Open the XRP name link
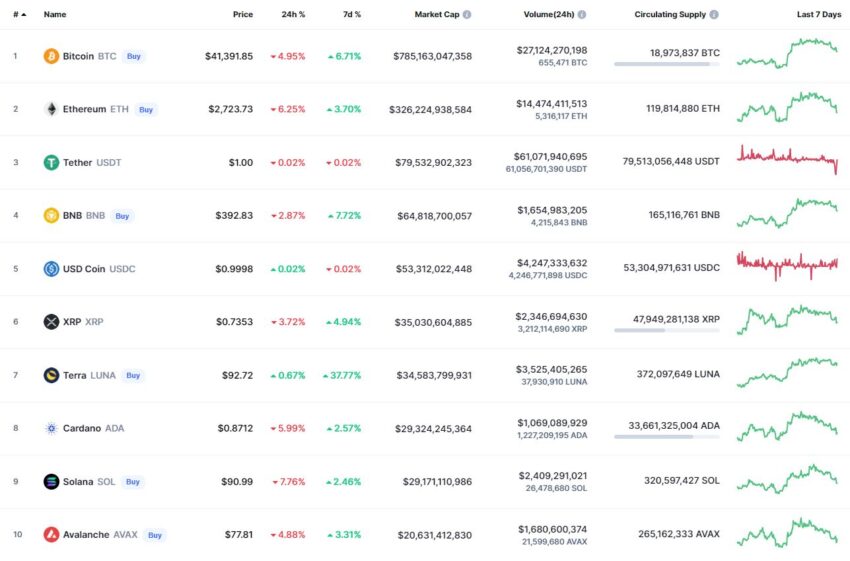The image size is (850, 561). (x=83, y=321)
